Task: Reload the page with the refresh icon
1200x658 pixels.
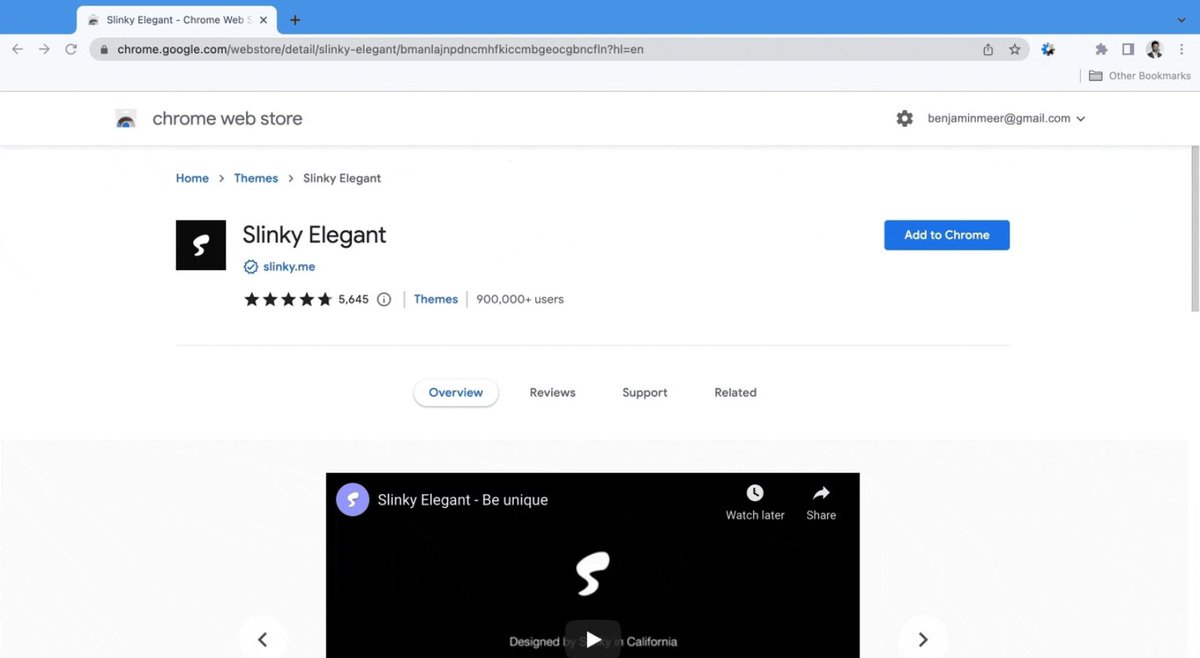Action: 71,49
